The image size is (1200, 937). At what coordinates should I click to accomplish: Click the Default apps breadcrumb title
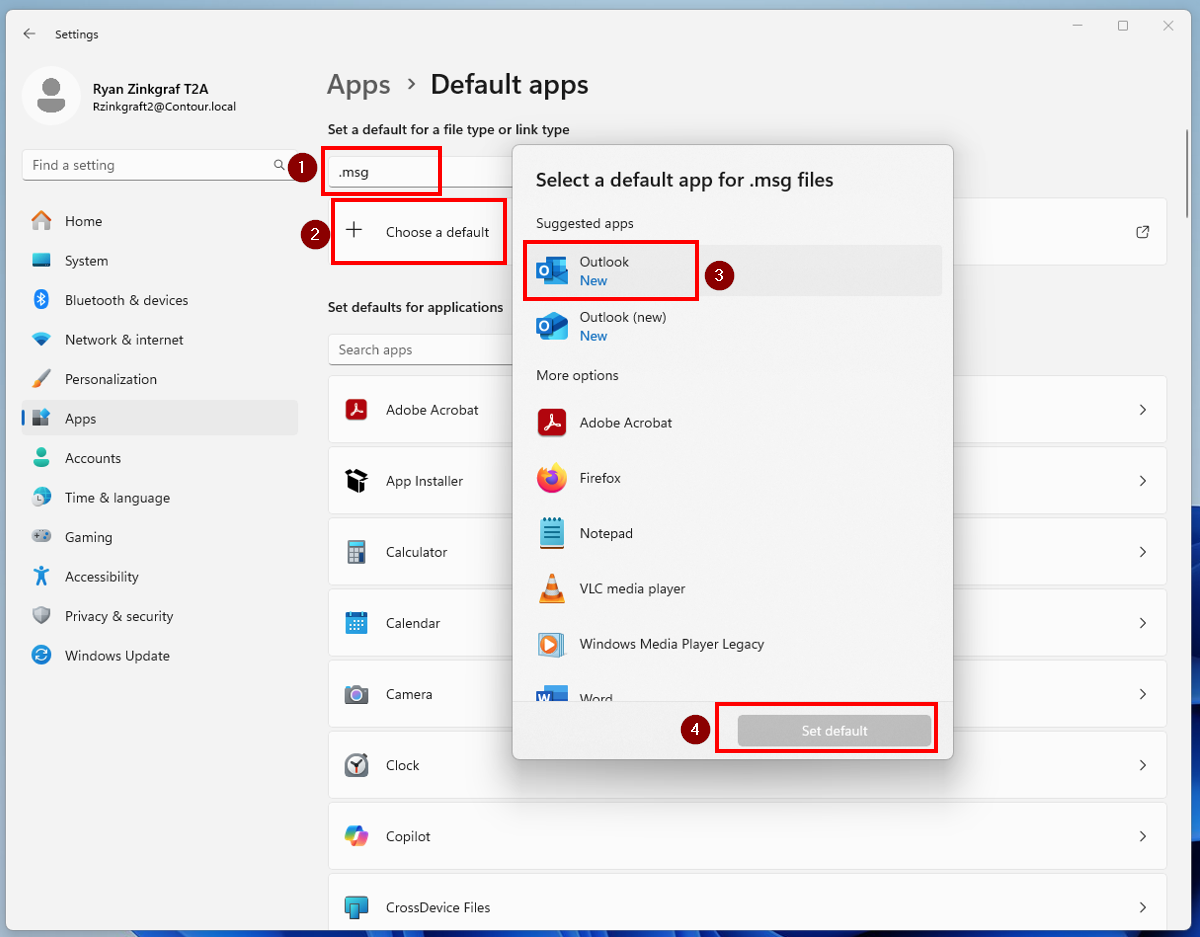click(509, 85)
